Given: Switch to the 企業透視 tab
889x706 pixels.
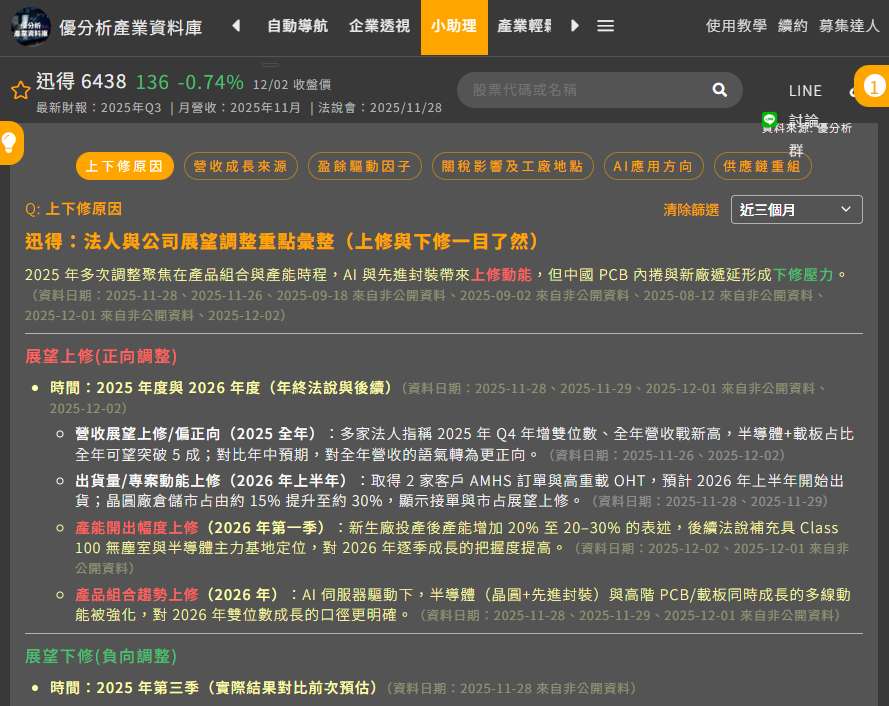Looking at the screenshot, I should click(x=379, y=26).
